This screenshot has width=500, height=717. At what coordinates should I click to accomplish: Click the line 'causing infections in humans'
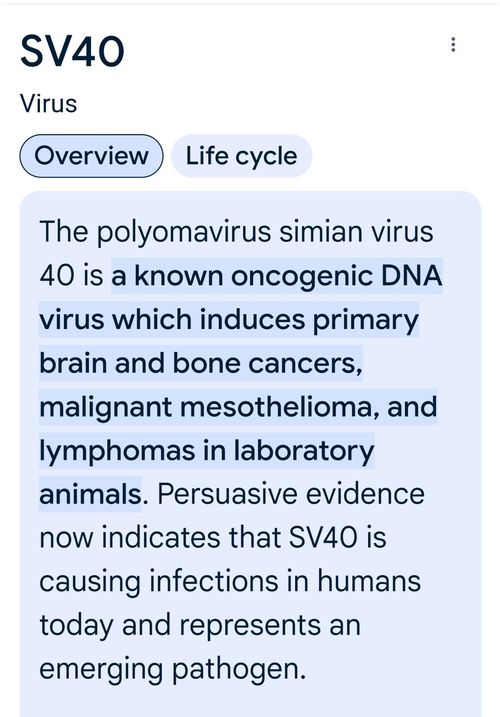[230, 582]
